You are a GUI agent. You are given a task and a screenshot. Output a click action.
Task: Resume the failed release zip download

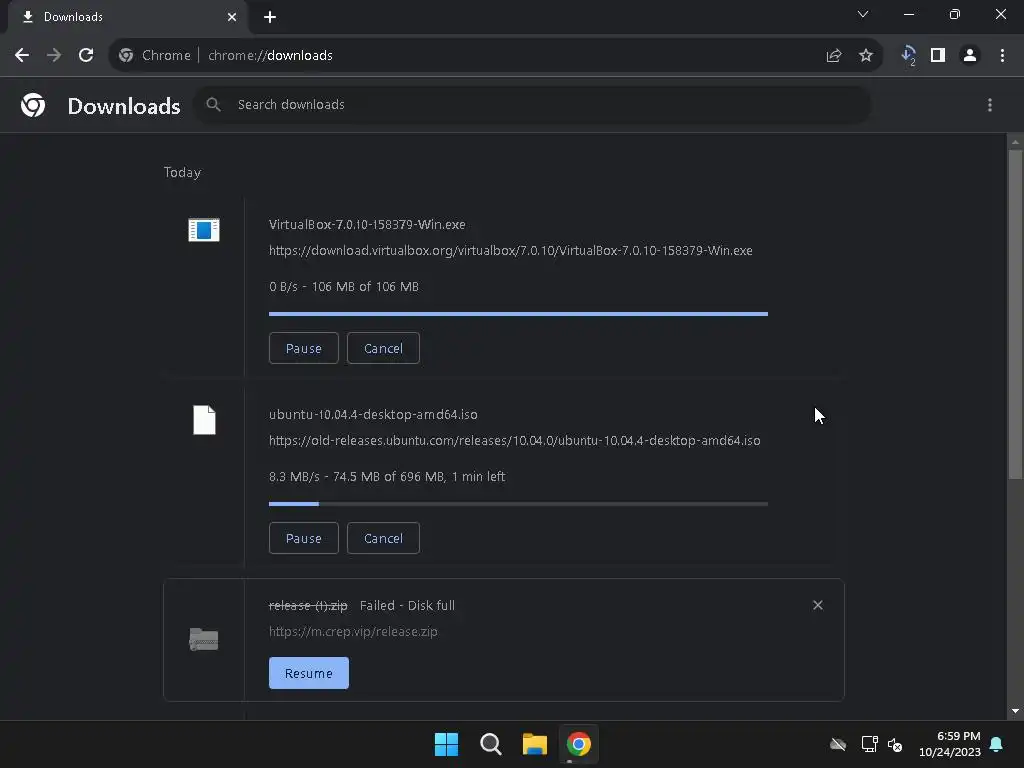[x=309, y=673]
